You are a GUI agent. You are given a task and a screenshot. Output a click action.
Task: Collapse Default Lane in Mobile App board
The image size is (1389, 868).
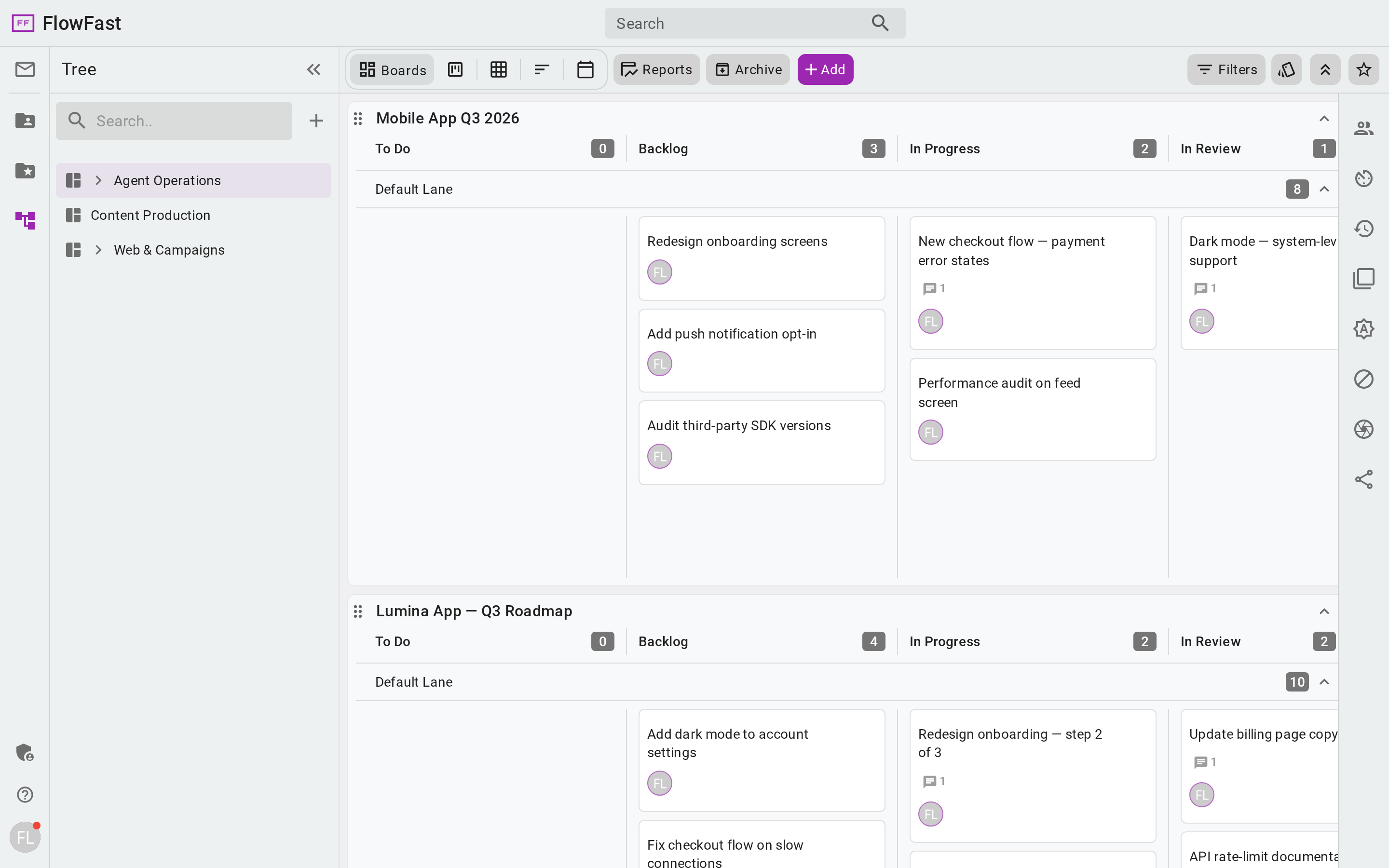(x=1324, y=189)
